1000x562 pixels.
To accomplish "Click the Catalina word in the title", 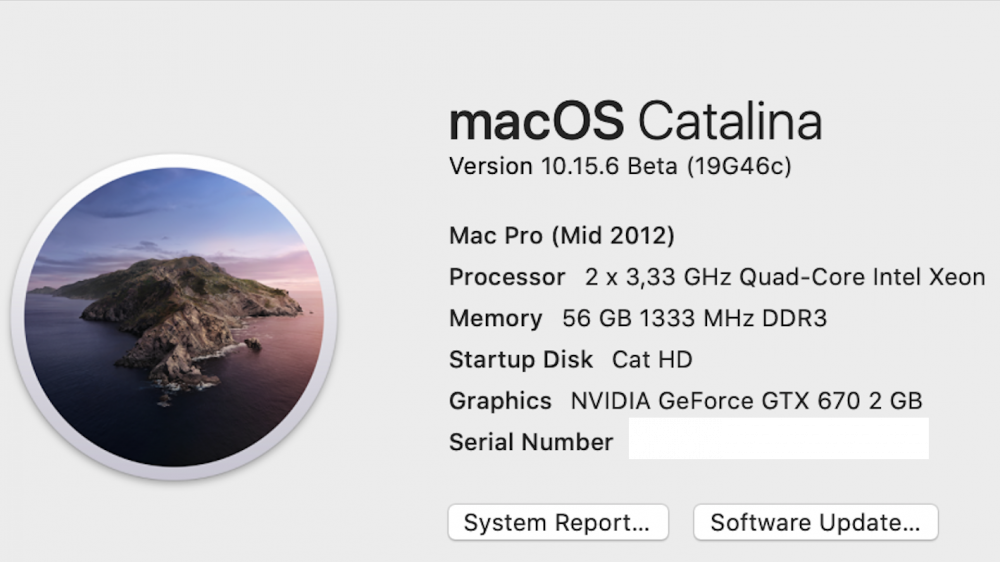I will [730, 121].
